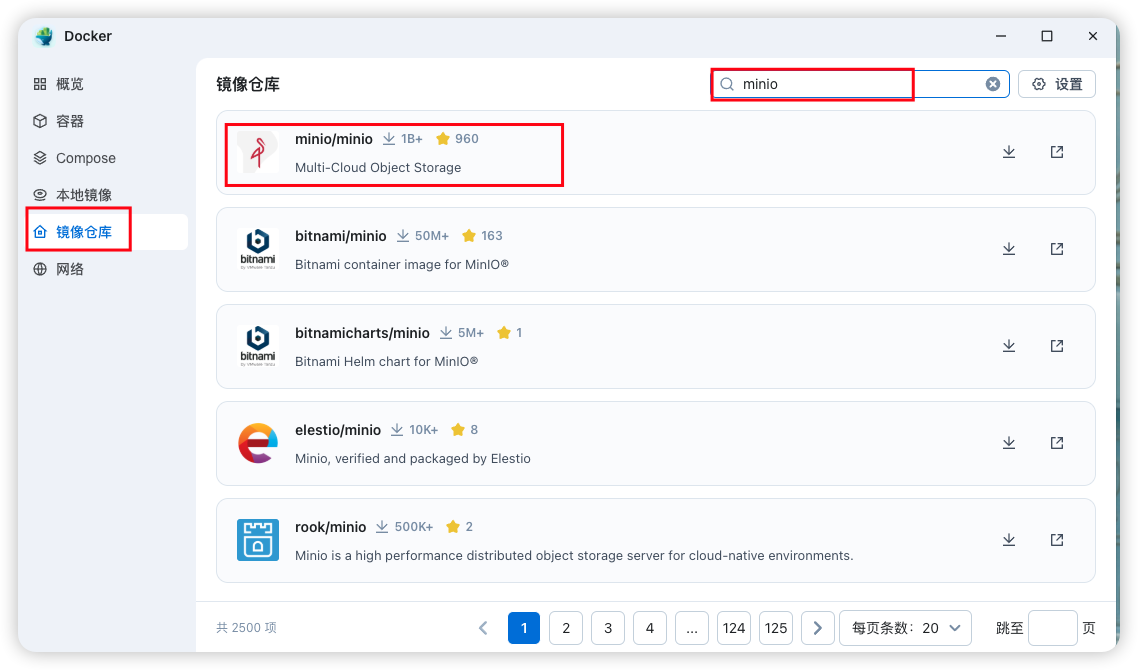Screen dimensions: 1138x670
Task: Go to page 124
Action: 734,628
